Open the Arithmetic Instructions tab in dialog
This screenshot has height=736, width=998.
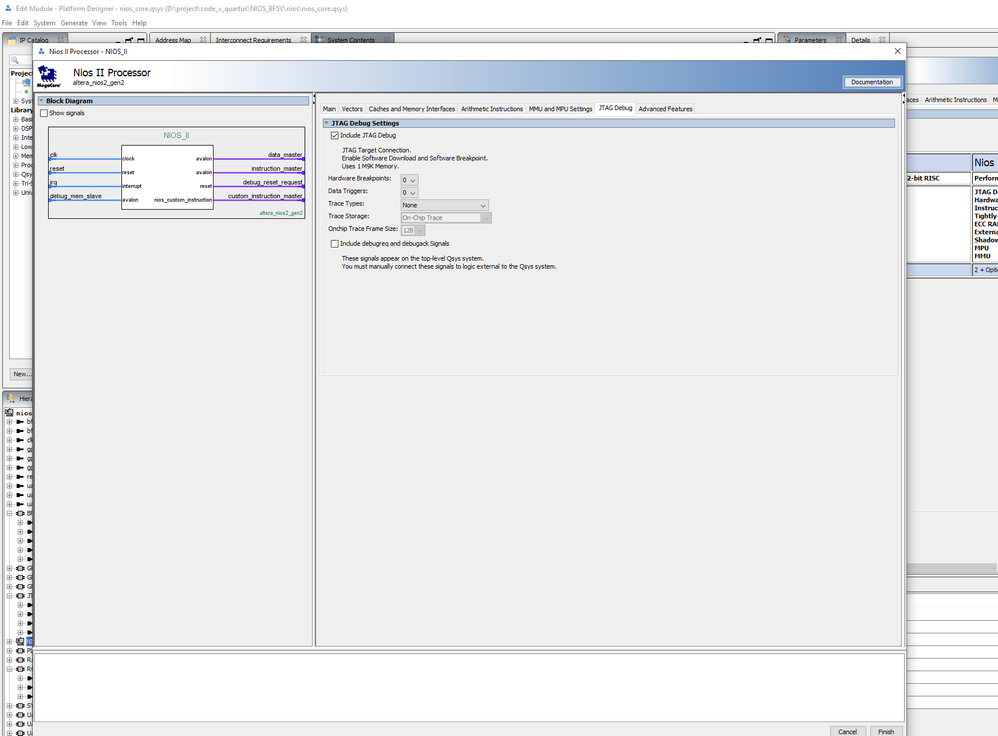(492, 109)
